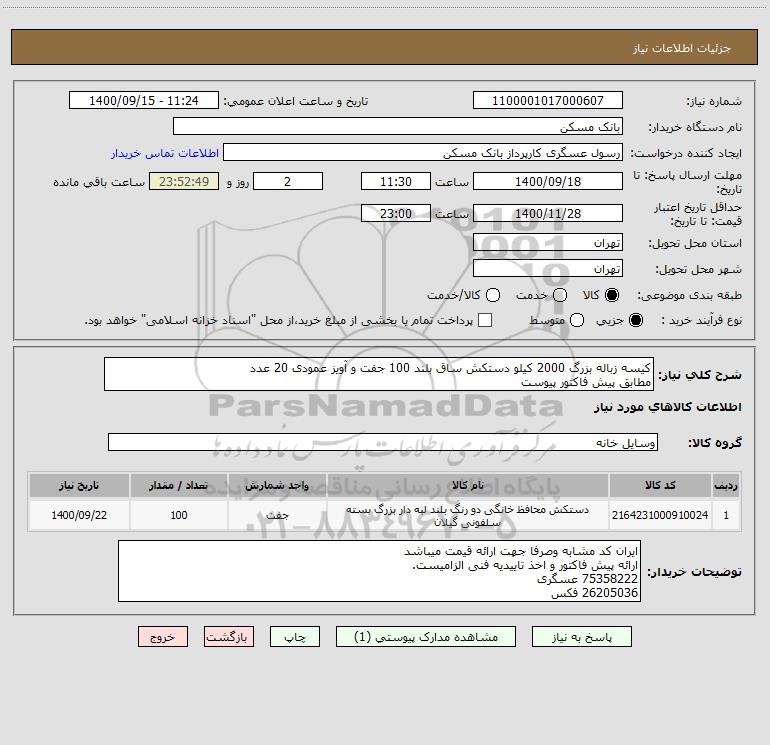Click the announcement date field 1400/09/15 - 11:24
The image size is (770, 745).
[x=144, y=100]
